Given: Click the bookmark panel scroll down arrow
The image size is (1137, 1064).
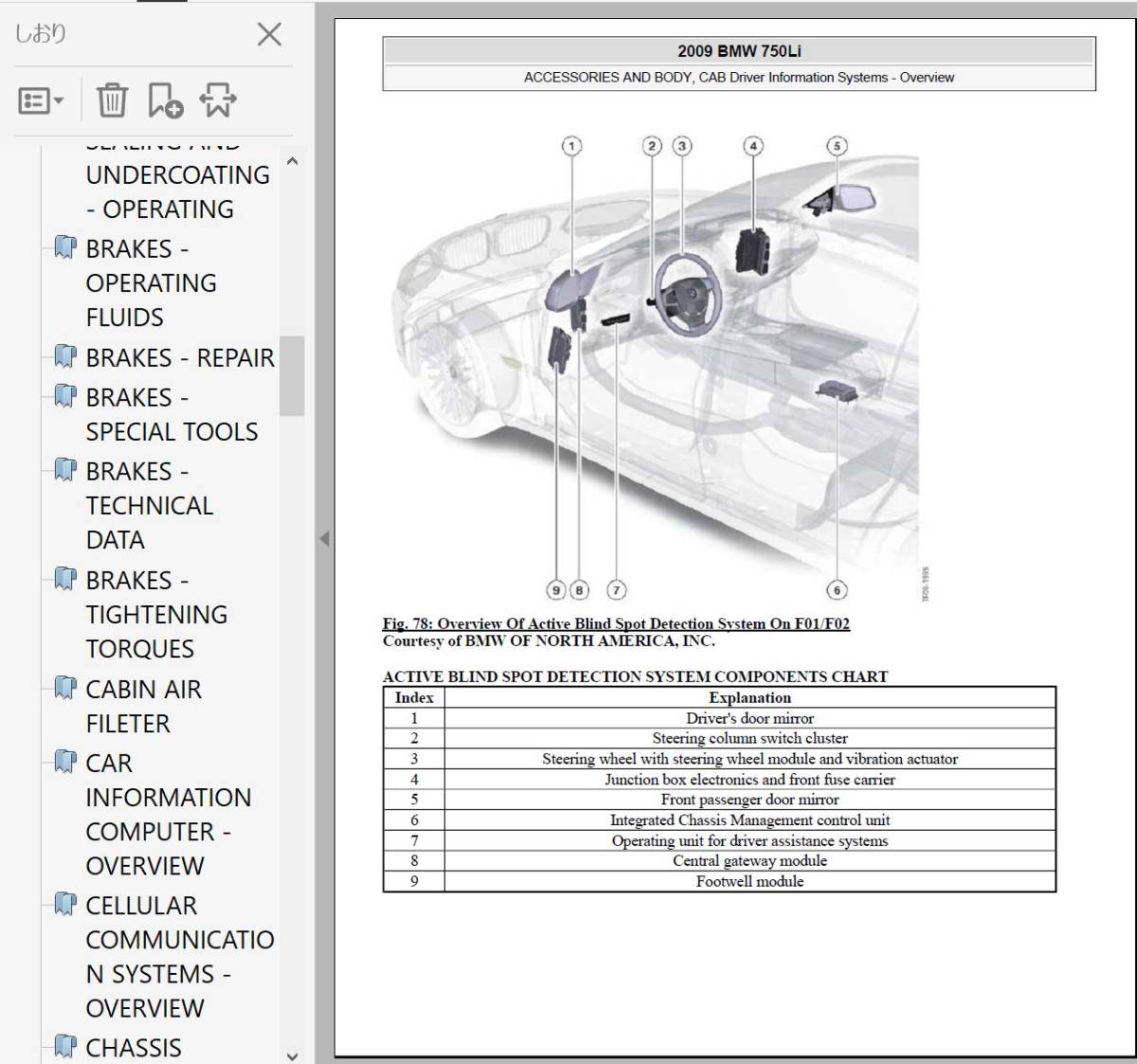Looking at the screenshot, I should click(292, 1055).
